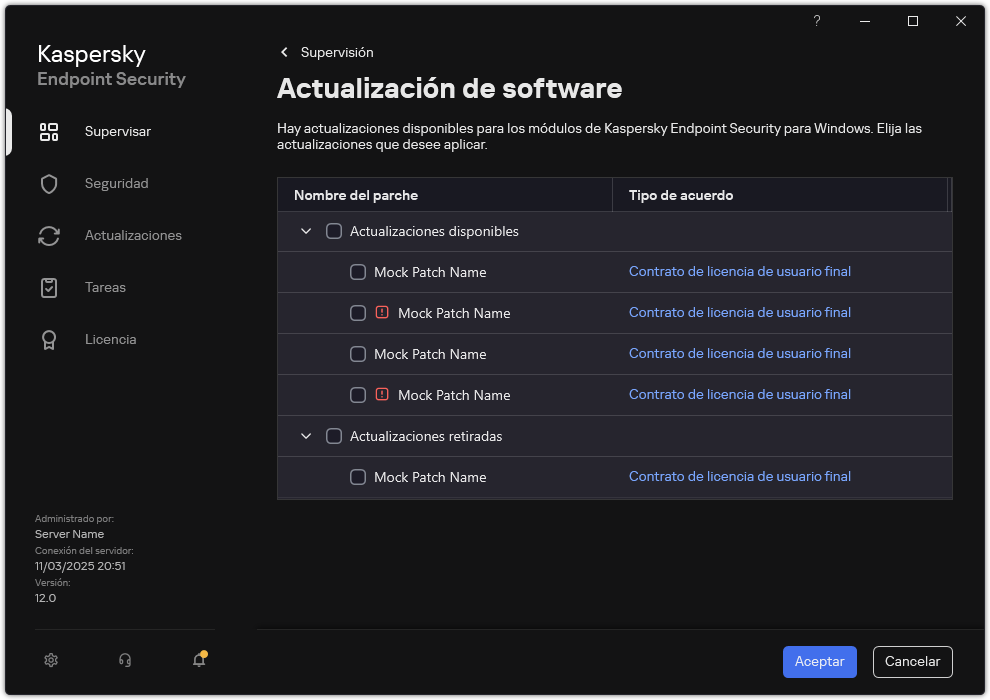Collapse the Actualizaciones disponibles group
990x700 pixels.
(x=306, y=230)
